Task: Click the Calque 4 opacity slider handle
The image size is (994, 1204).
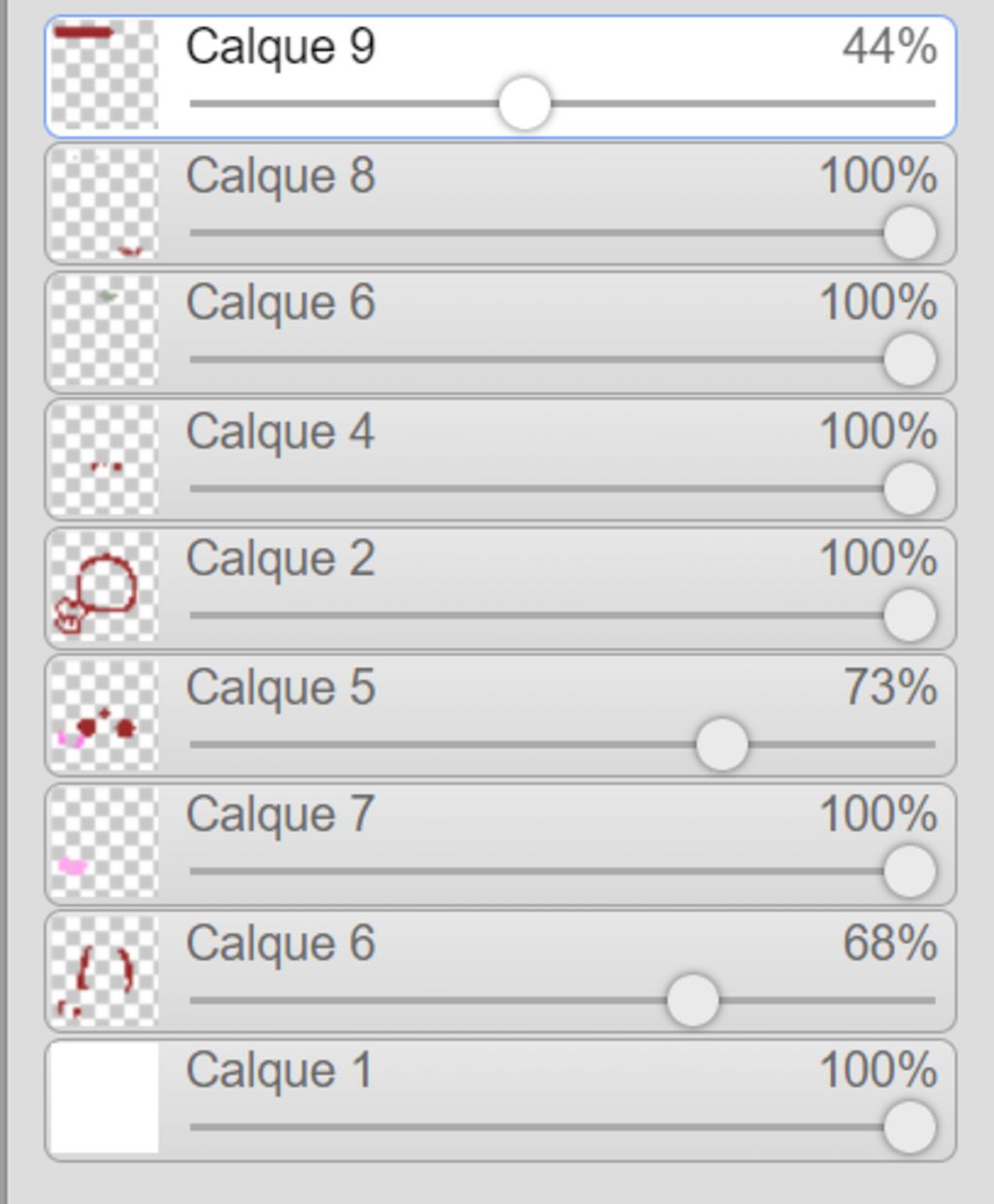Action: 910,488
